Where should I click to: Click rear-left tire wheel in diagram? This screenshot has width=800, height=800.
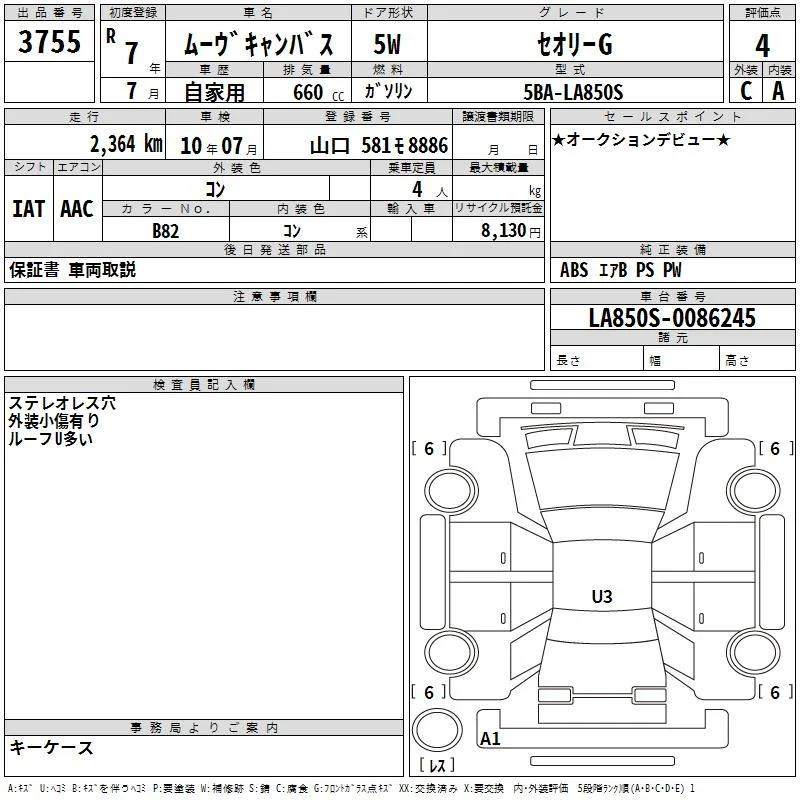(x=451, y=653)
